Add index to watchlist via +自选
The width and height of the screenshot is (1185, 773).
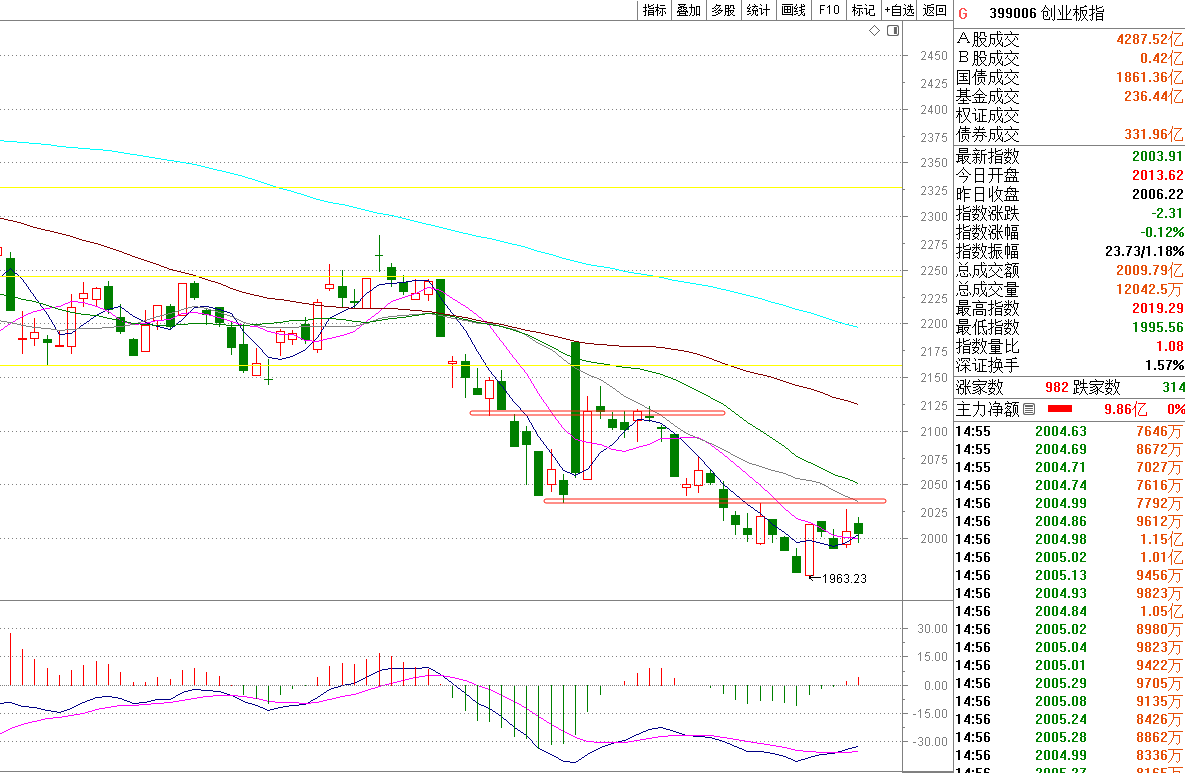(x=899, y=10)
